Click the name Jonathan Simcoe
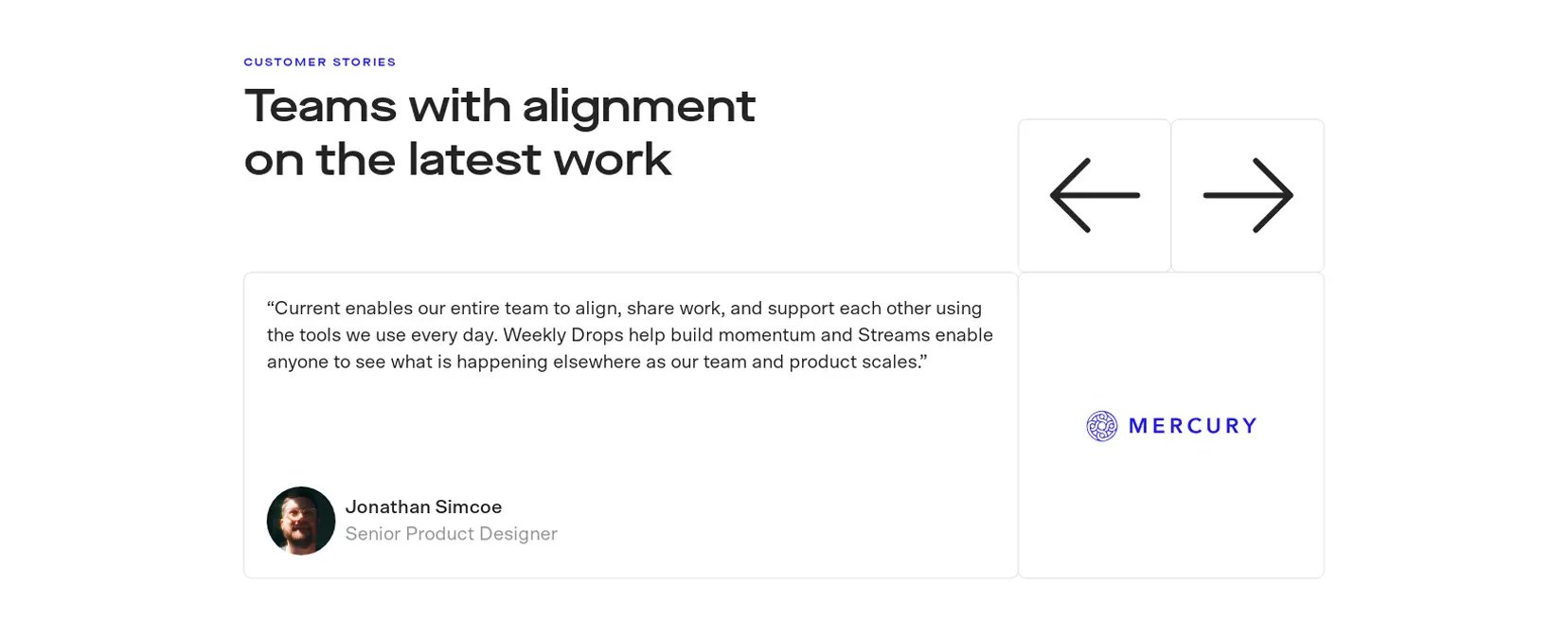 point(423,507)
